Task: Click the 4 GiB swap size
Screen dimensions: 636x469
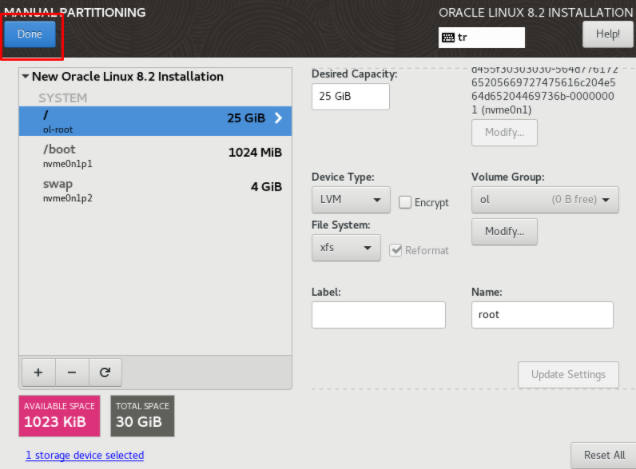Action: point(266,187)
